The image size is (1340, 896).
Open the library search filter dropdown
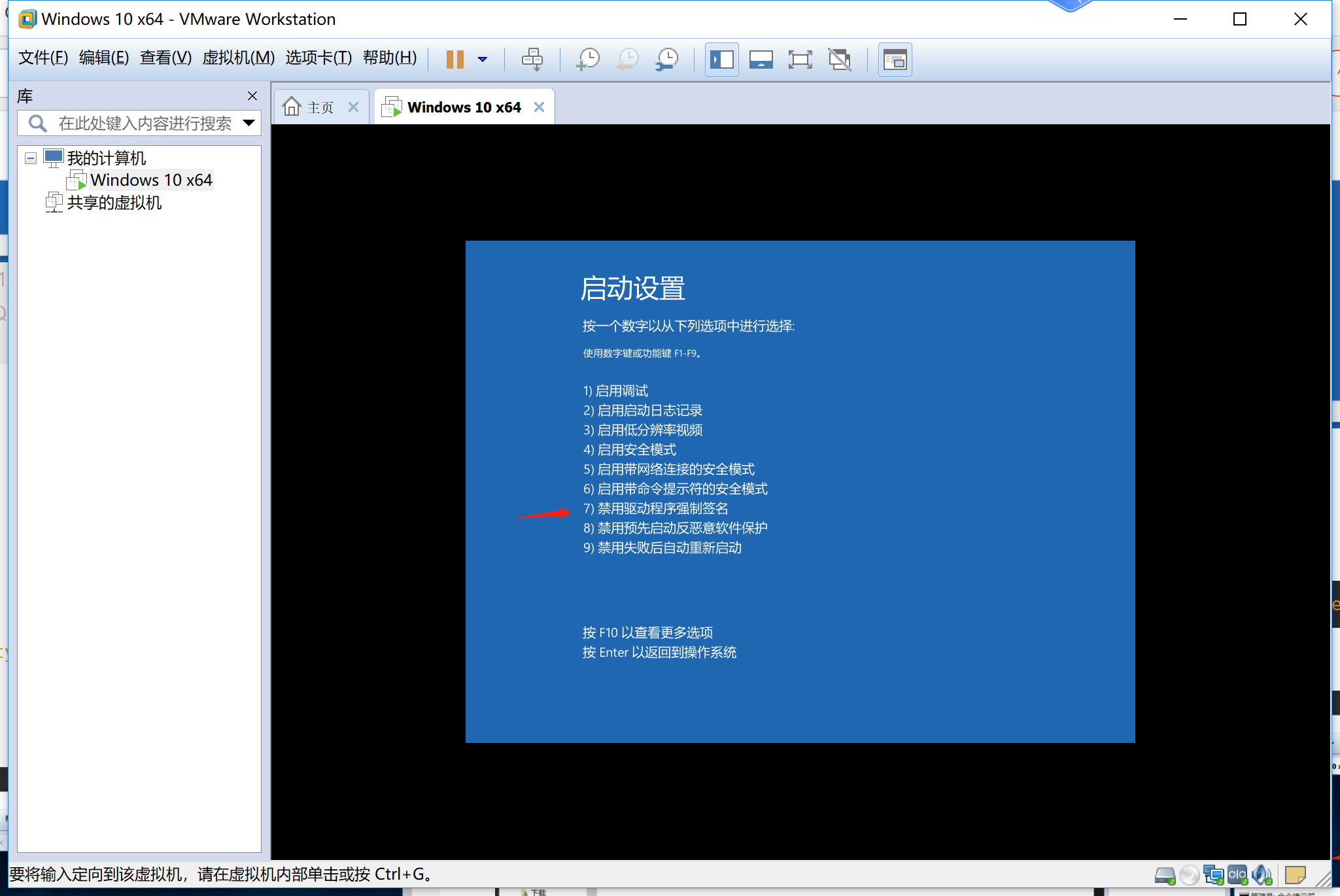tap(249, 123)
